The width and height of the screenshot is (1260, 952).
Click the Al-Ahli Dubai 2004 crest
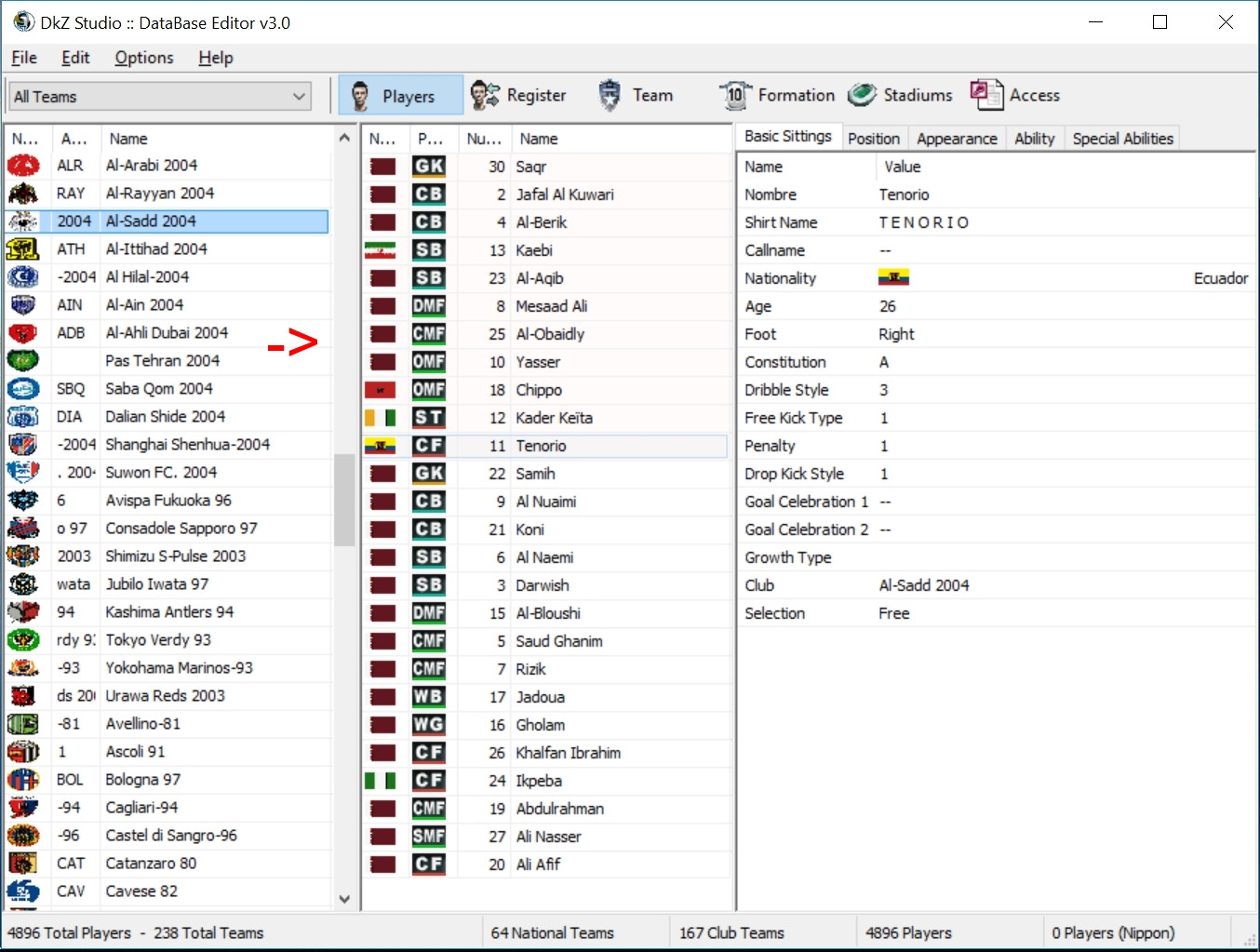(x=23, y=333)
